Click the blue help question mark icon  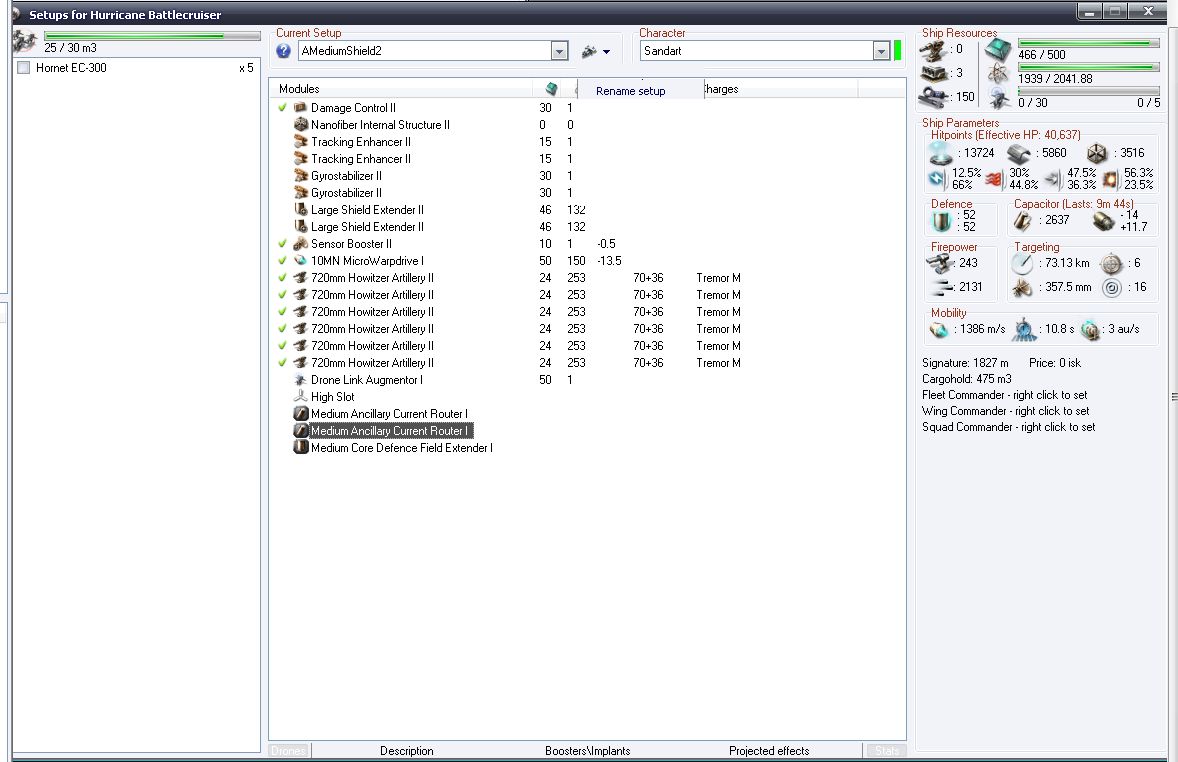[x=283, y=51]
